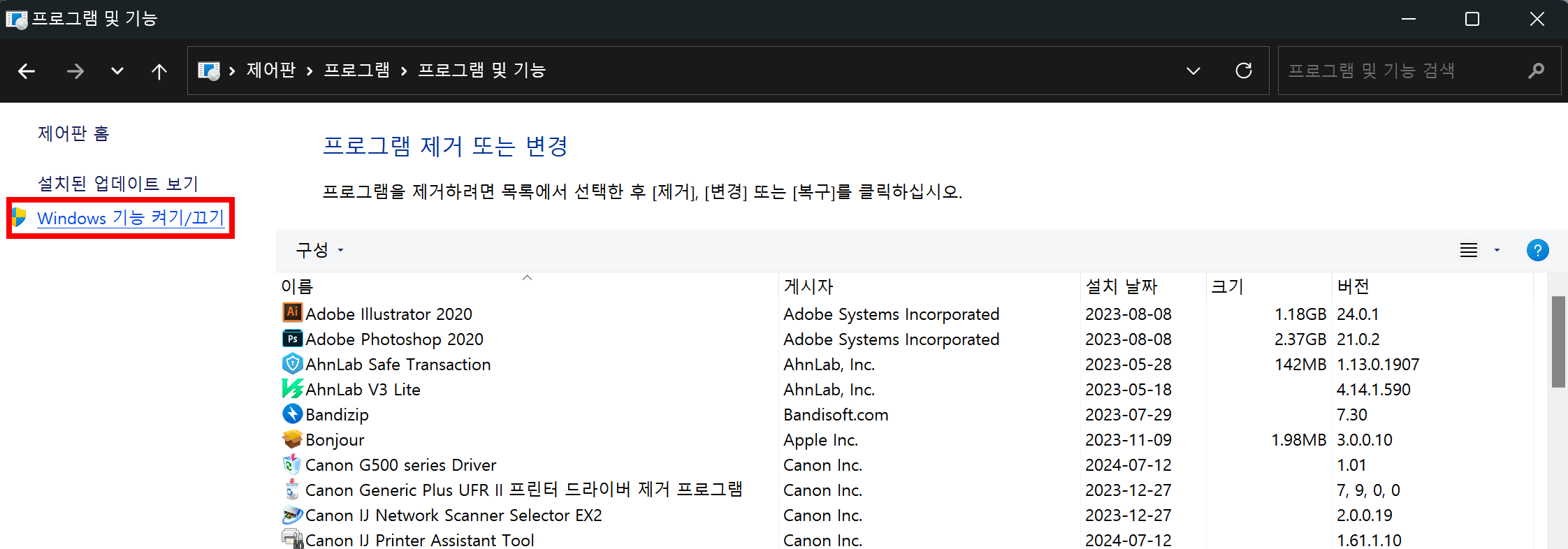Click the 프로그램 및 기능 검색 field
The height and width of the screenshot is (549, 1568).
click(1419, 71)
